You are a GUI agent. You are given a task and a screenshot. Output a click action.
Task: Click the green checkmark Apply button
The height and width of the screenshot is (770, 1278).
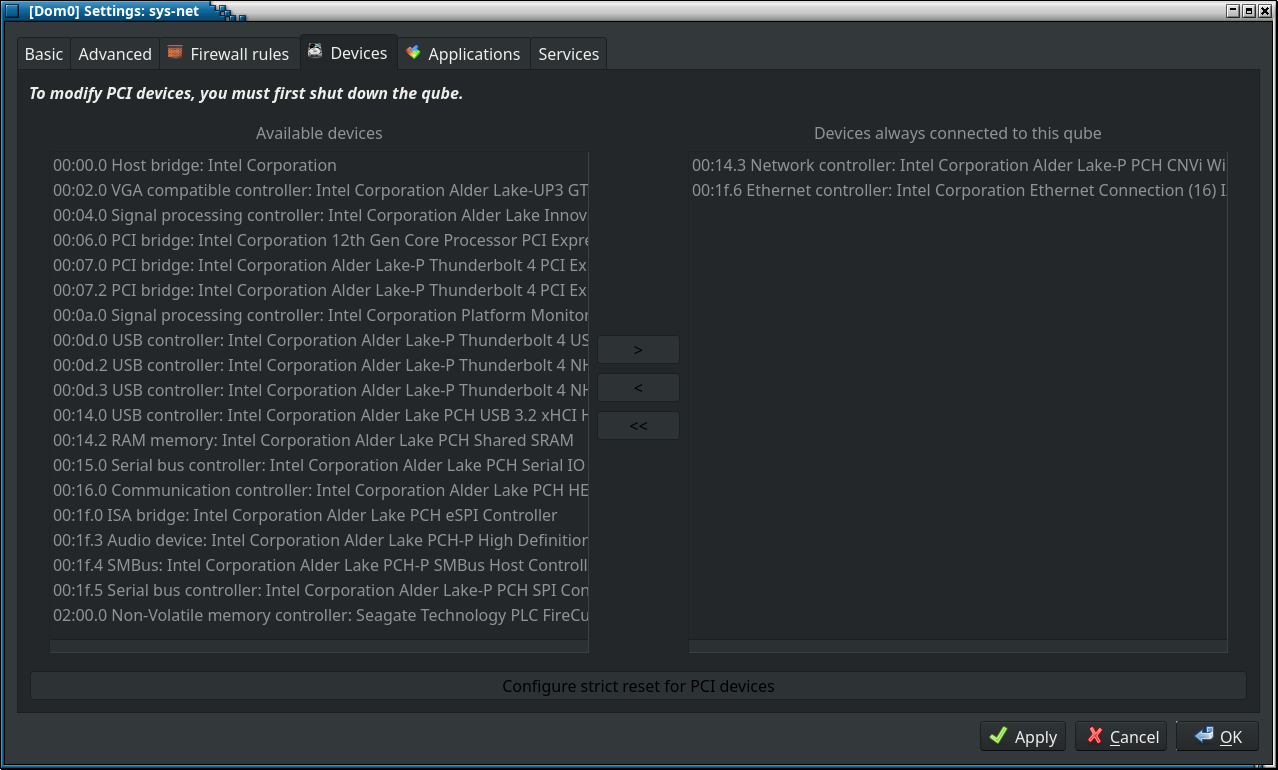[1023, 737]
